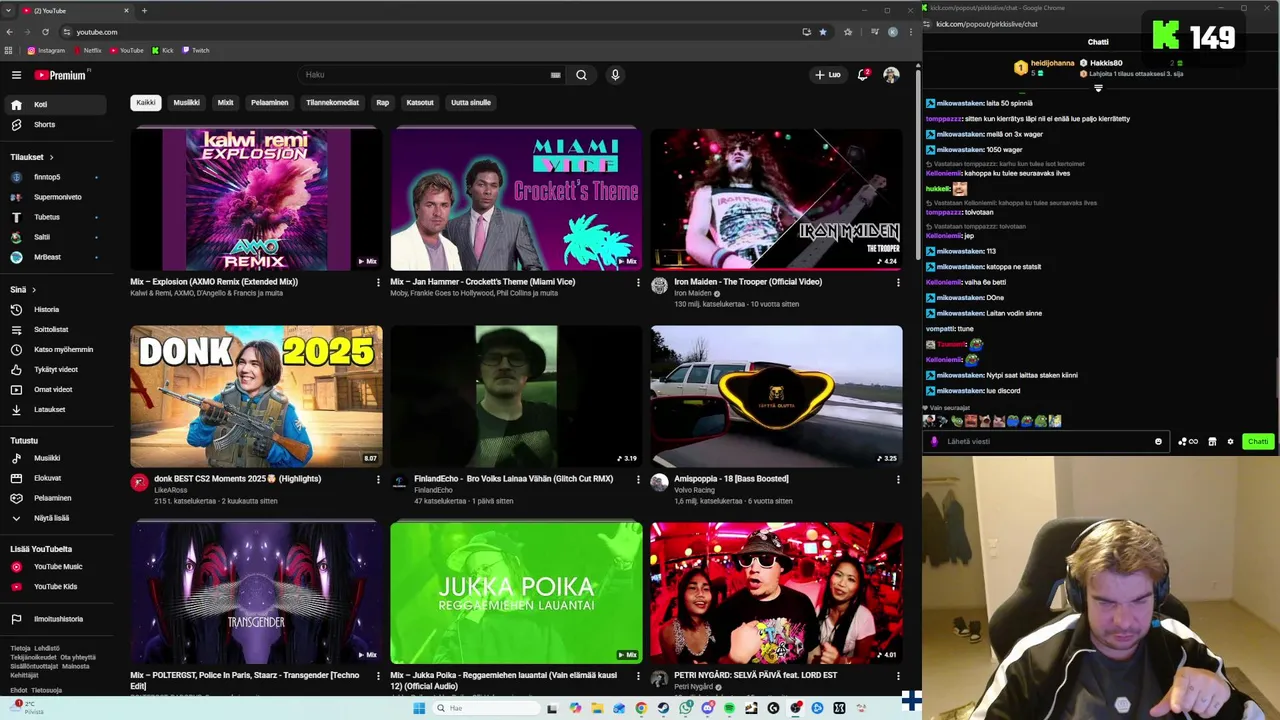Viewport: 1280px width, 720px height.
Task: Open YouTube Music in the sidebar
Action: pos(56,567)
